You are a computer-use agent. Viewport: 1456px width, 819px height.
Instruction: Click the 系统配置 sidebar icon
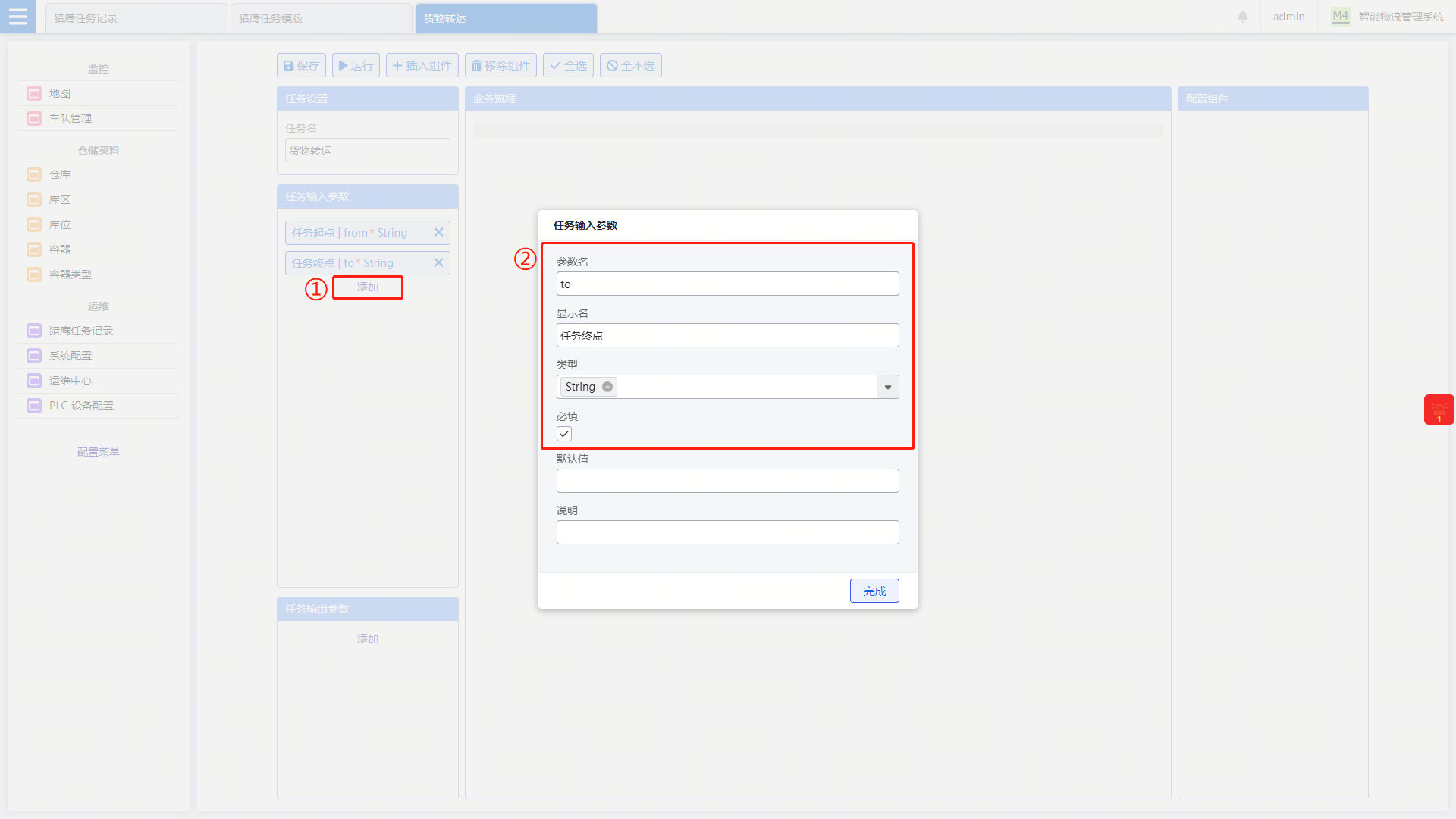34,356
